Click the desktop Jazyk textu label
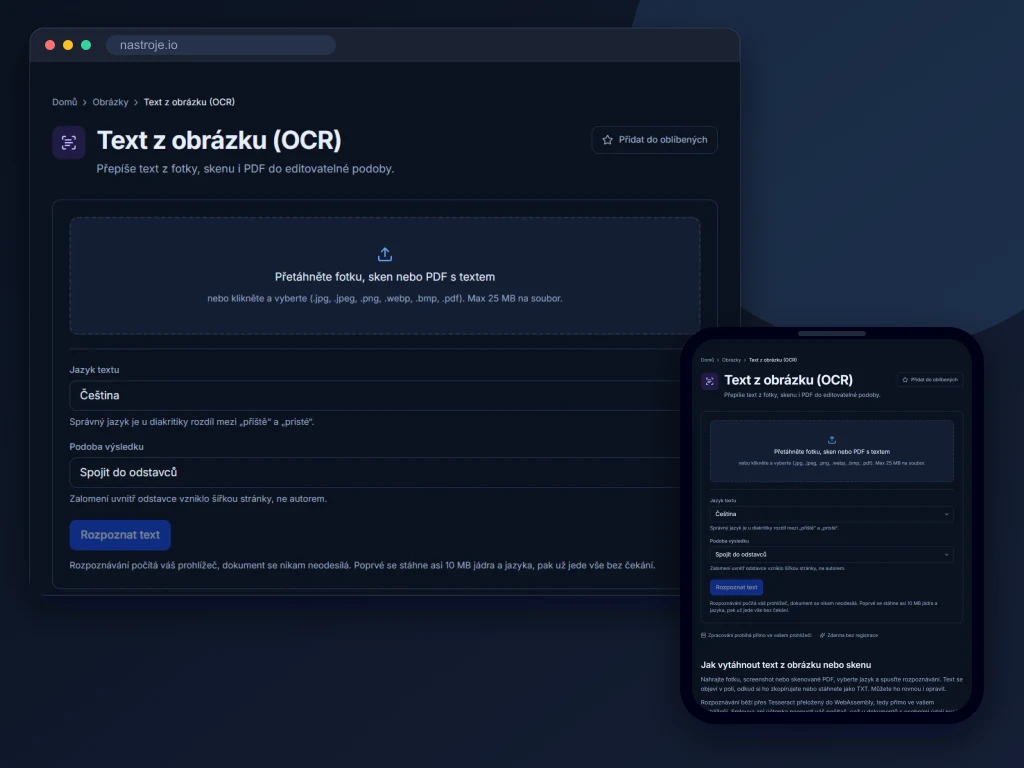 click(95, 370)
